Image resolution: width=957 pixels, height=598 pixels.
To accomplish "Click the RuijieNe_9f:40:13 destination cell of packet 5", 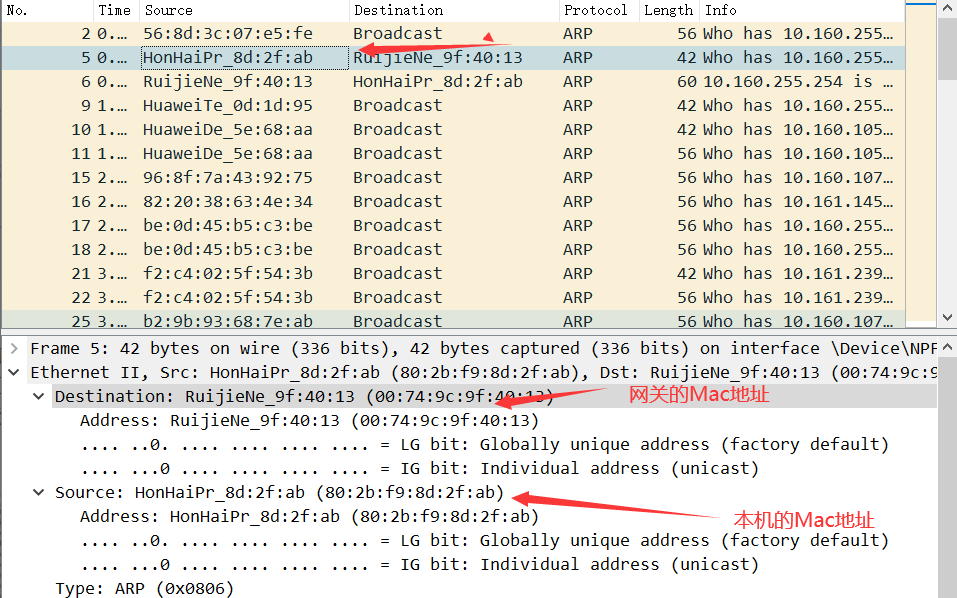I will [x=454, y=58].
